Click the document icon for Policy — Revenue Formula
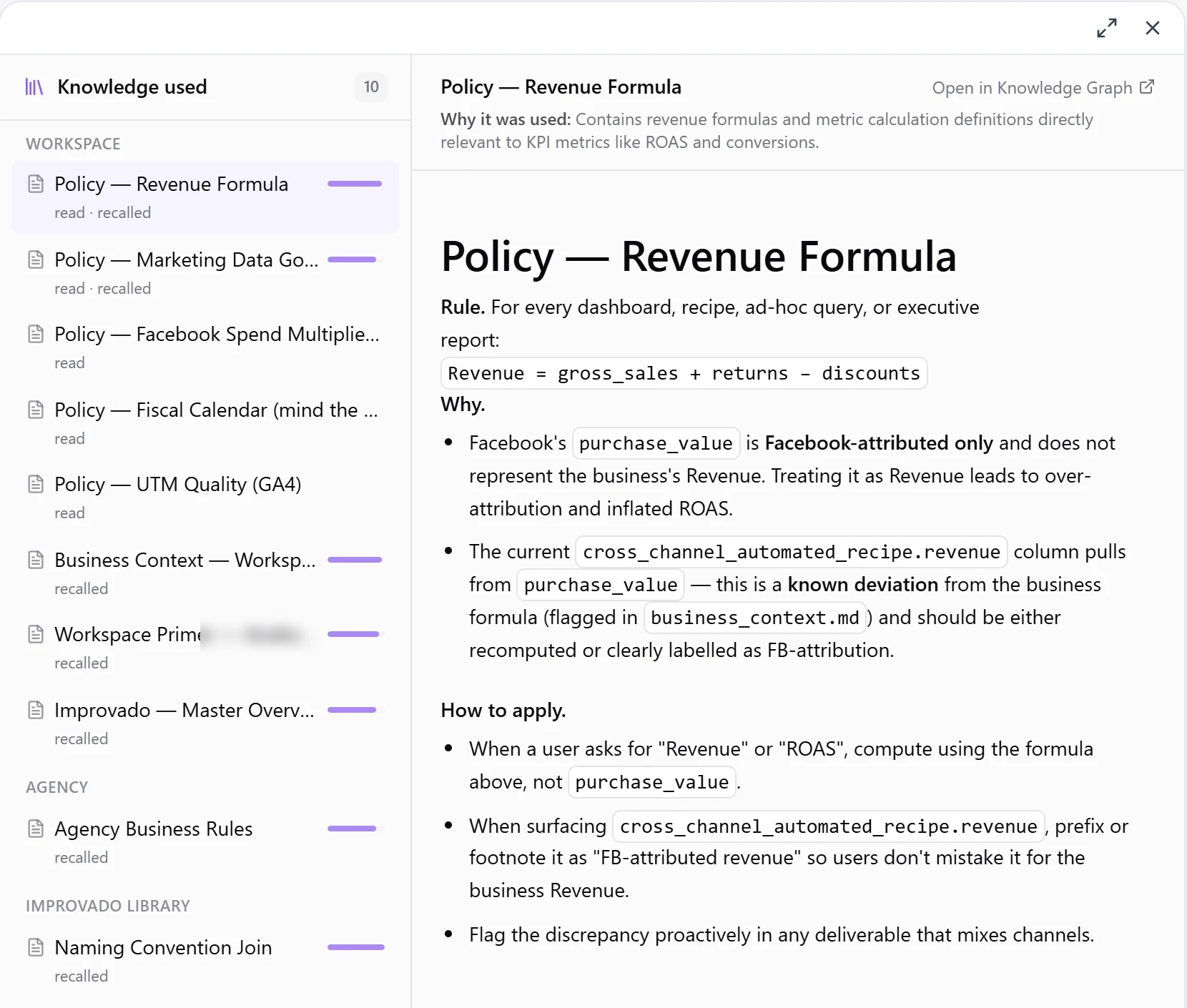The image size is (1187, 1008). tap(36, 184)
